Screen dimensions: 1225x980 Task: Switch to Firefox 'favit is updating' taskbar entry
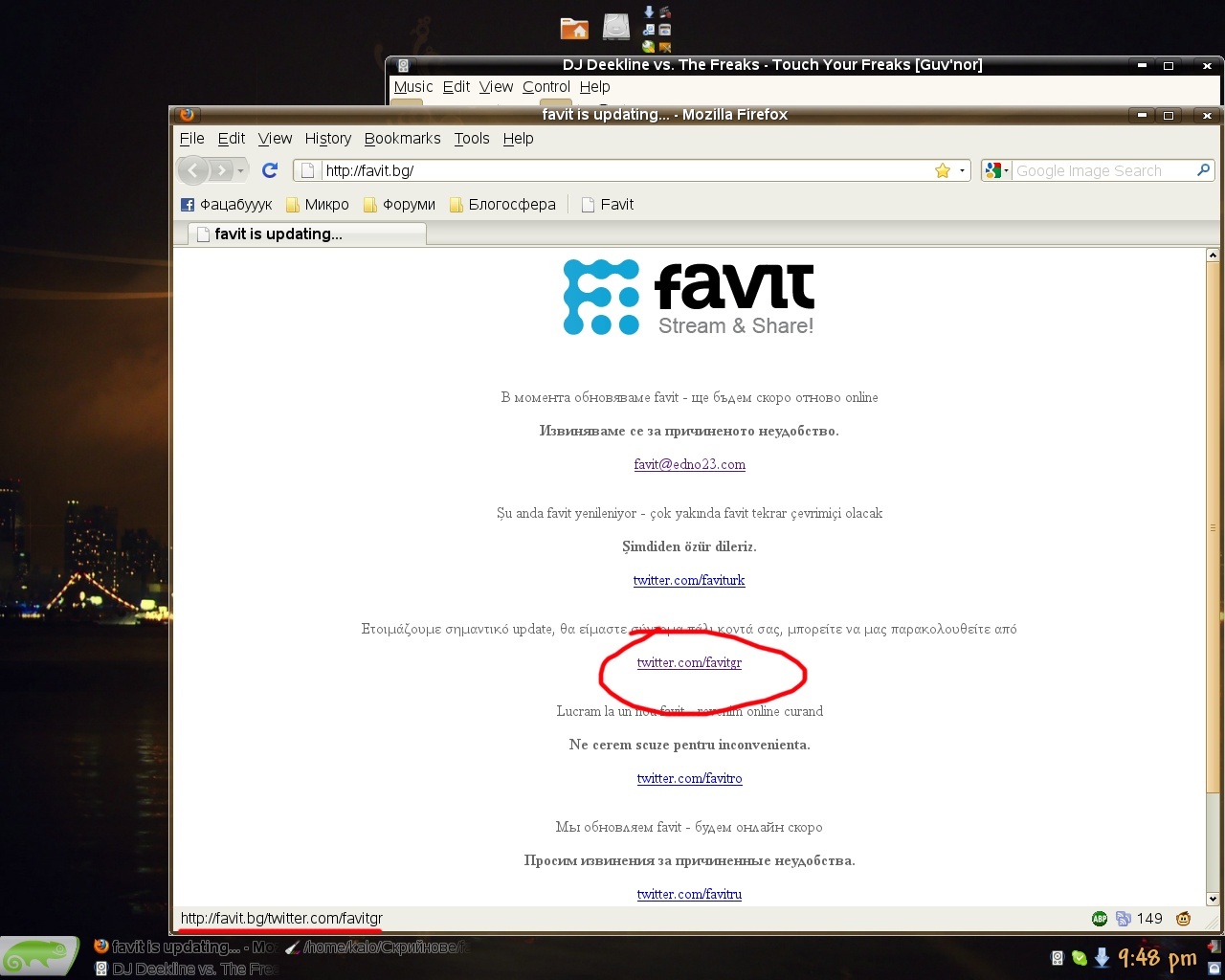(187, 947)
